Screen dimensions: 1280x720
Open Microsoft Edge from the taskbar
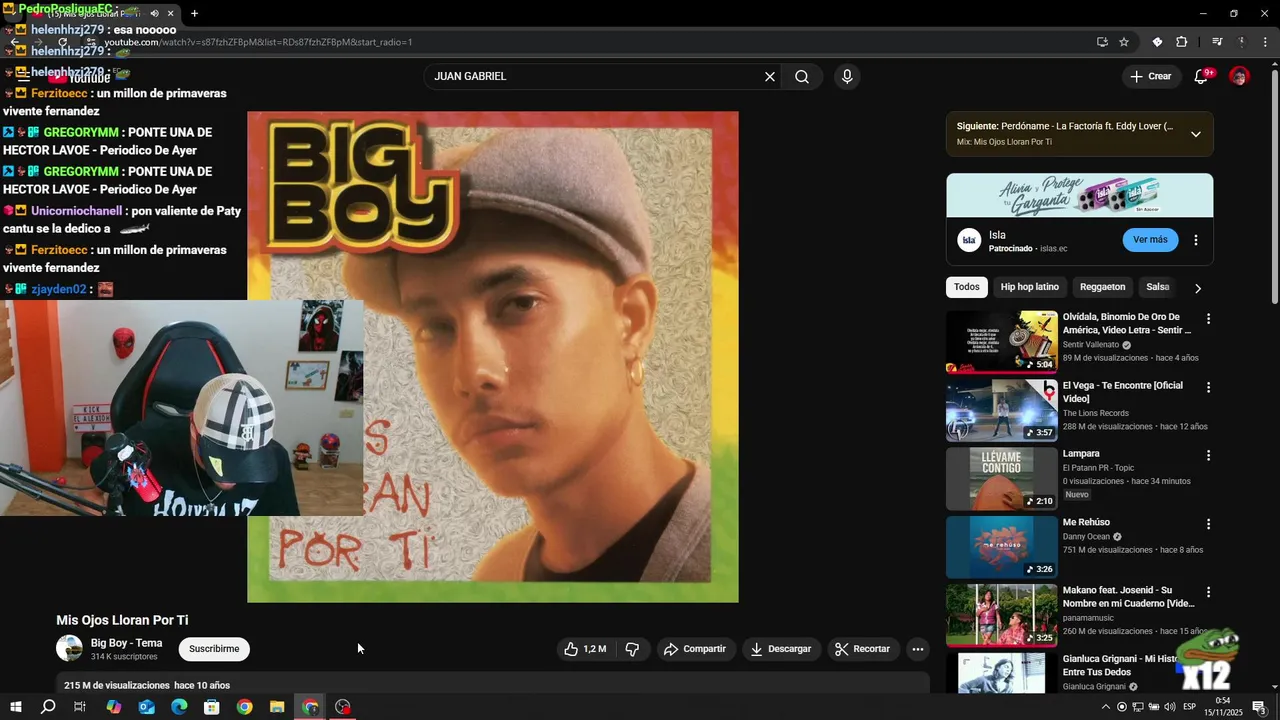coord(179,707)
